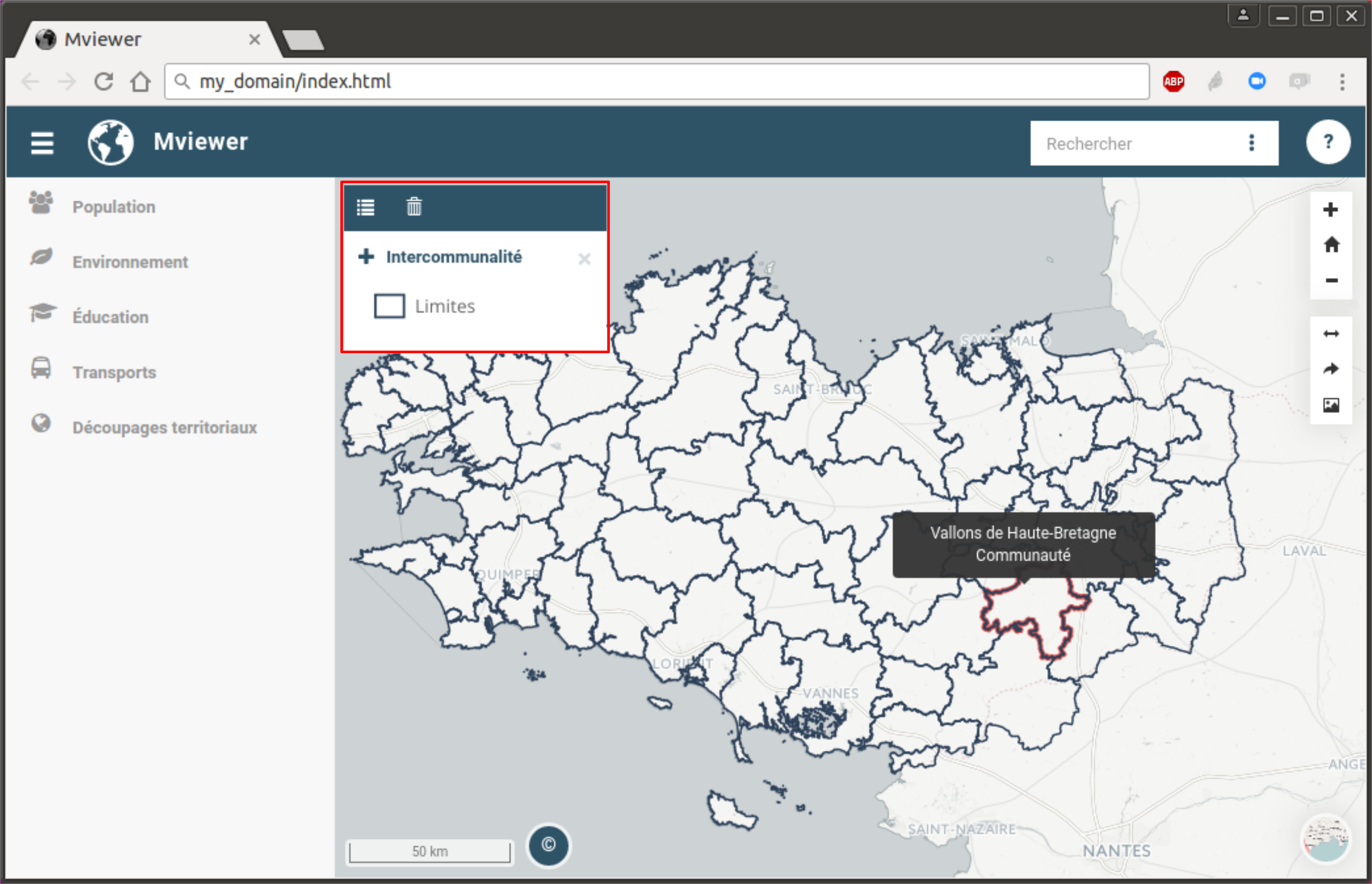The height and width of the screenshot is (884, 1372).
Task: Click the grey cast screen extension icon
Action: (1299, 81)
